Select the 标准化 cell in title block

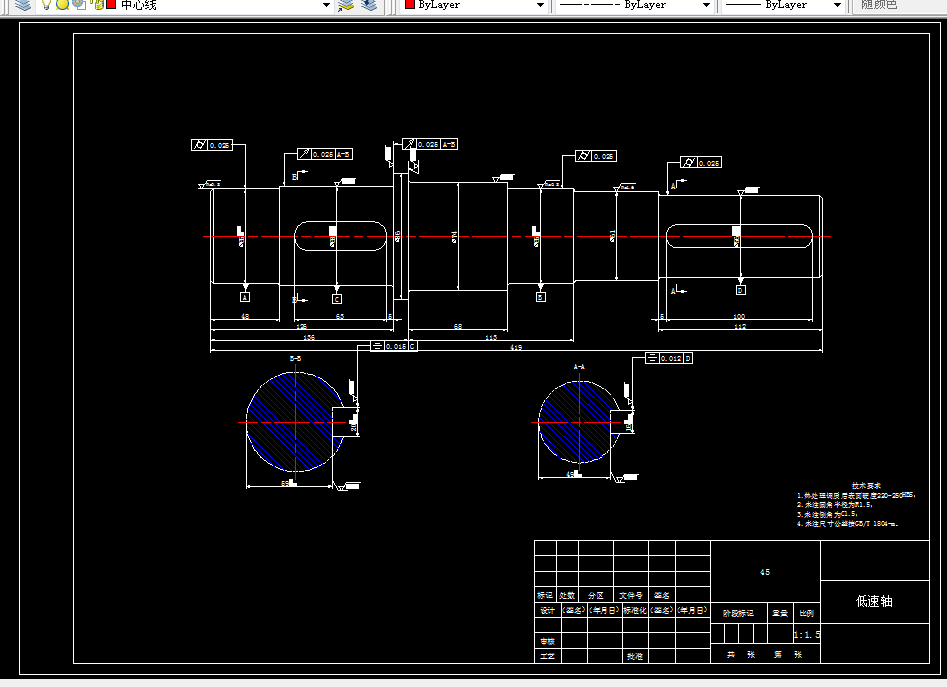tap(635, 610)
